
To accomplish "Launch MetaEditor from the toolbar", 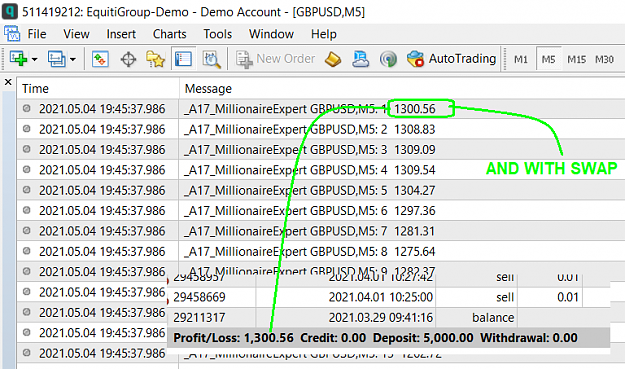I will click(x=333, y=59).
